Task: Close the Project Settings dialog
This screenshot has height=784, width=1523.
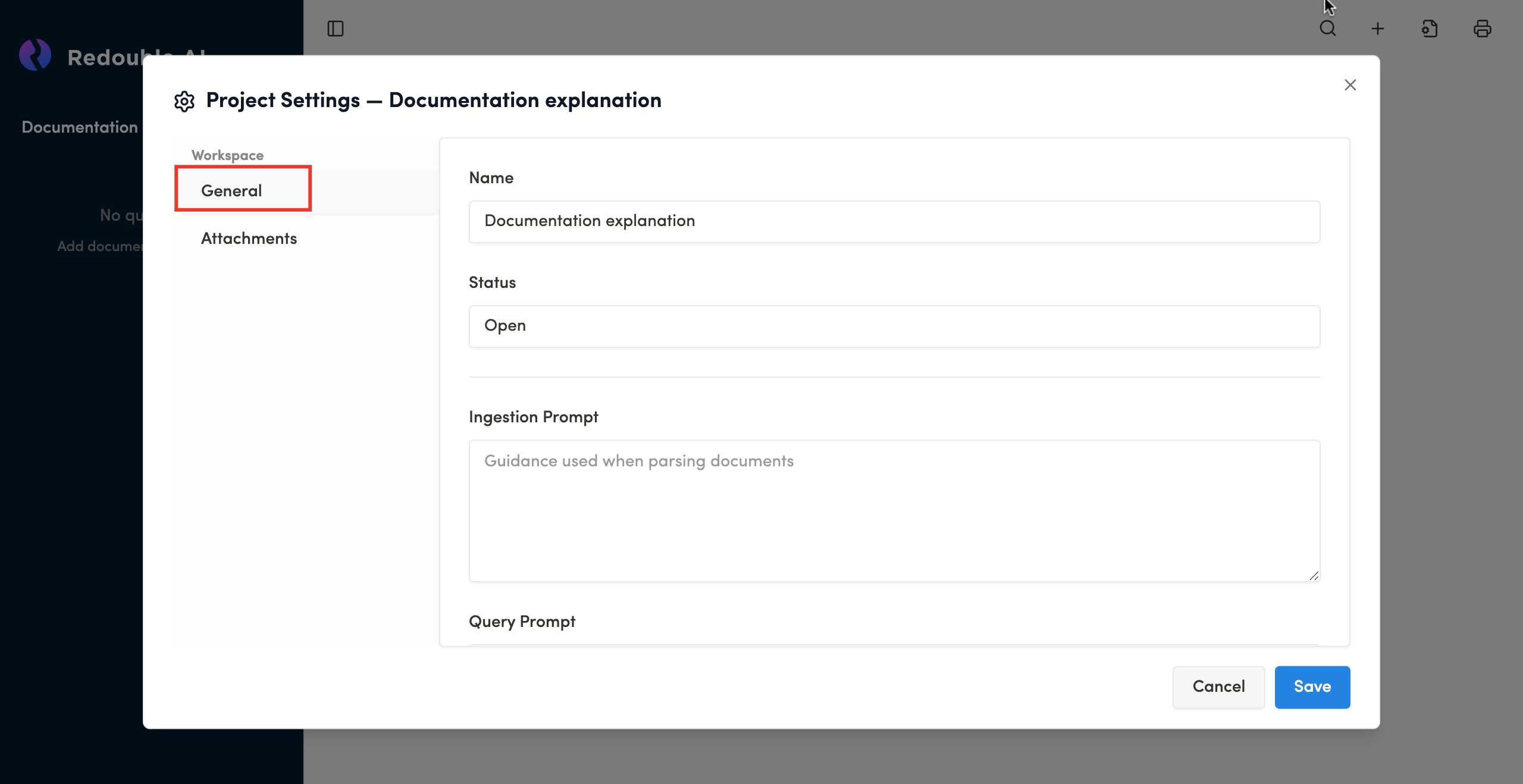Action: click(x=1350, y=85)
